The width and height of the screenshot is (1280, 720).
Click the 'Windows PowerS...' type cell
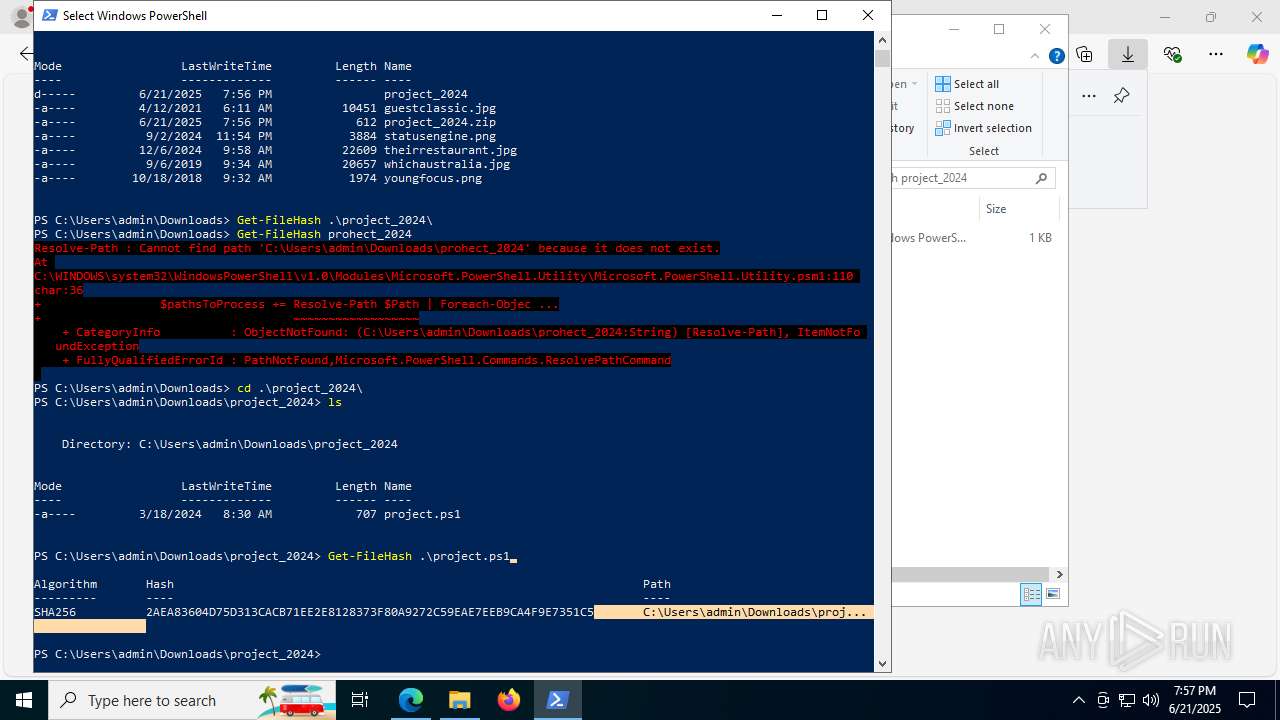[x=929, y=238]
